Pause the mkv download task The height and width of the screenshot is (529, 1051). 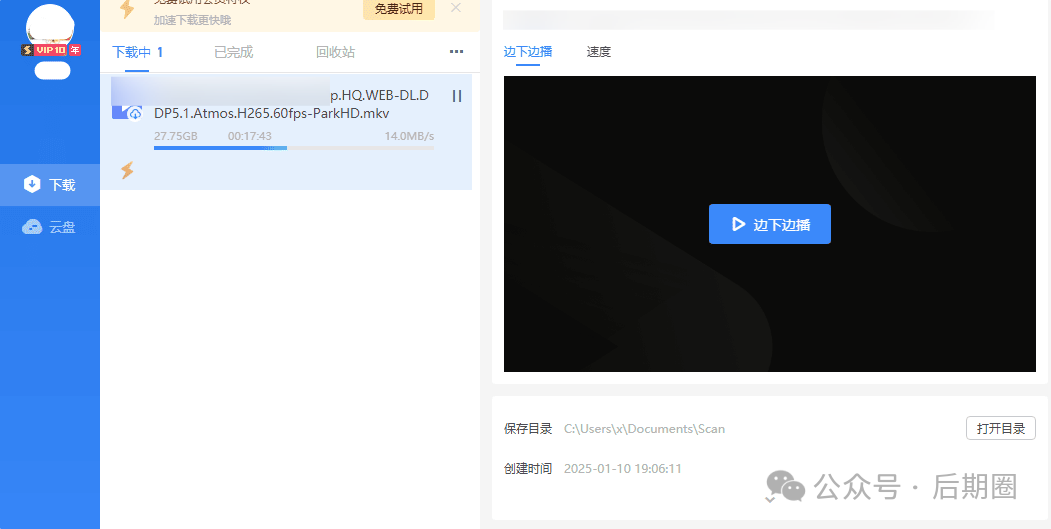tap(457, 96)
